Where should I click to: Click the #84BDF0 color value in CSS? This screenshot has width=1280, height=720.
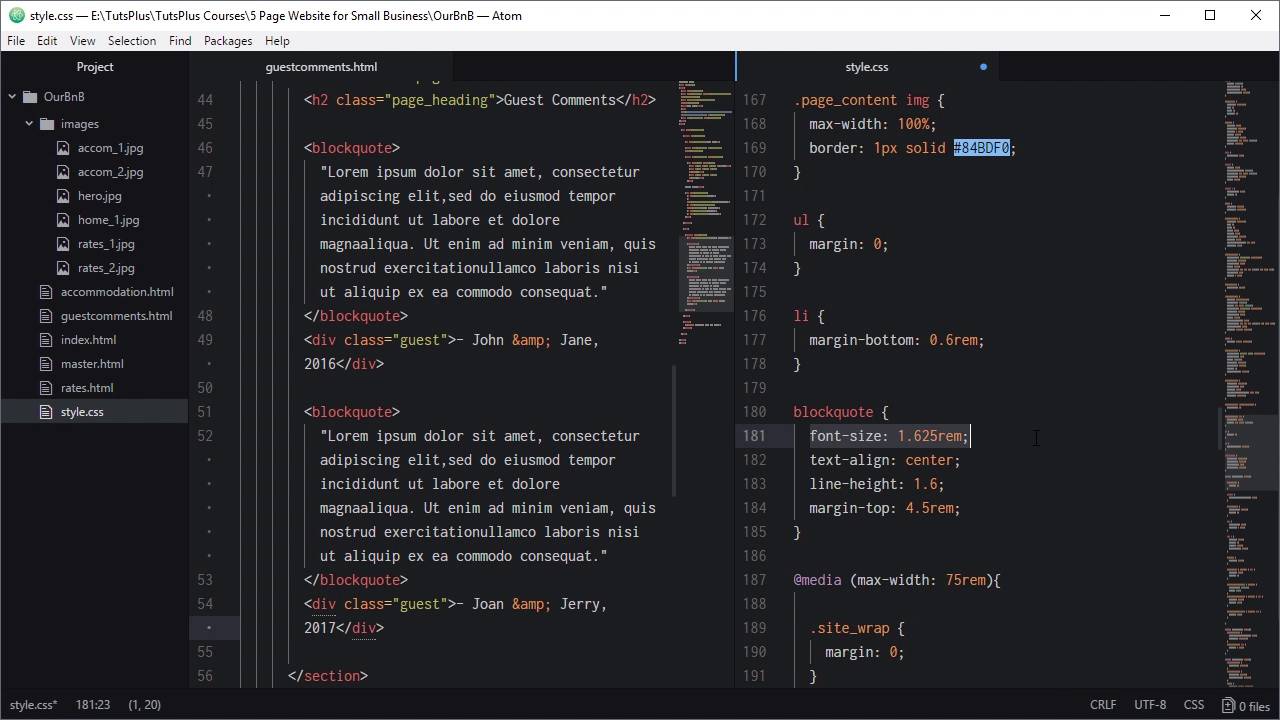(x=981, y=148)
